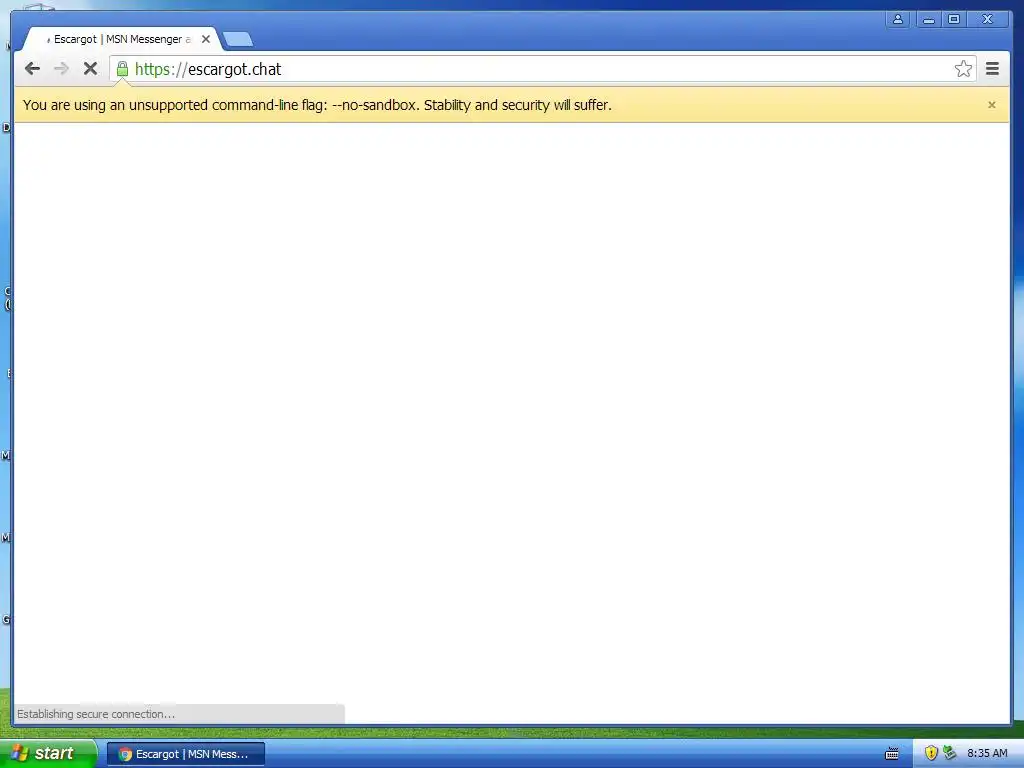Image resolution: width=1024 pixels, height=768 pixels.
Task: Stop loading the page with X button
Action: (90, 69)
